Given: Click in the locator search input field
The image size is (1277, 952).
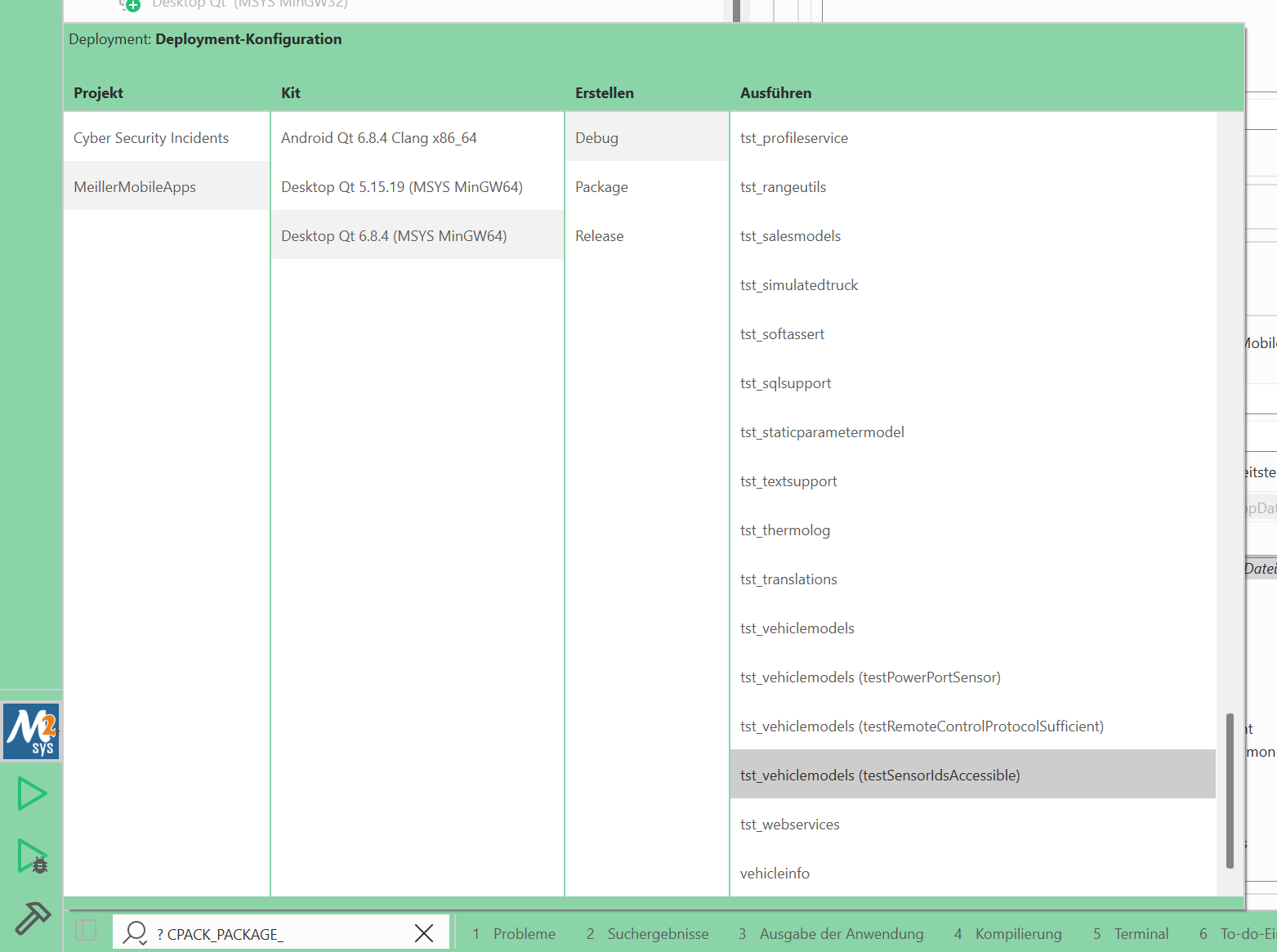Looking at the screenshot, I should [x=278, y=934].
